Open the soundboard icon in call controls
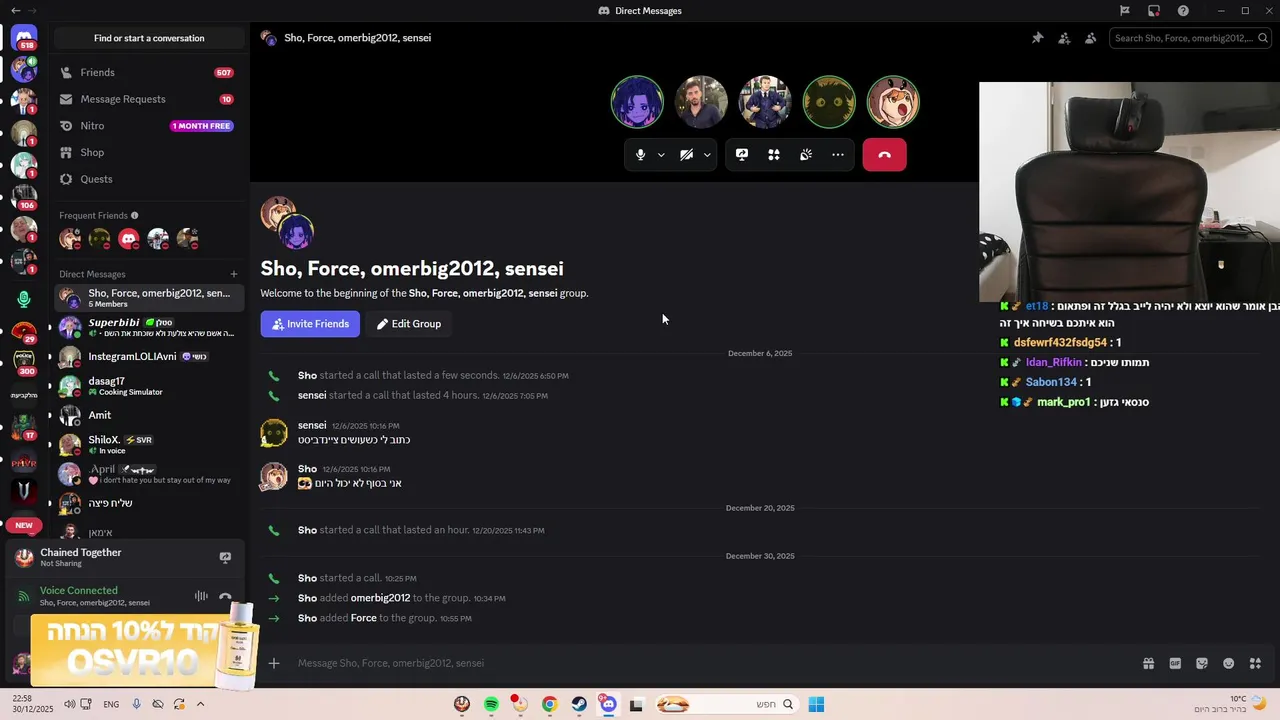The height and width of the screenshot is (720, 1280). coord(806,155)
